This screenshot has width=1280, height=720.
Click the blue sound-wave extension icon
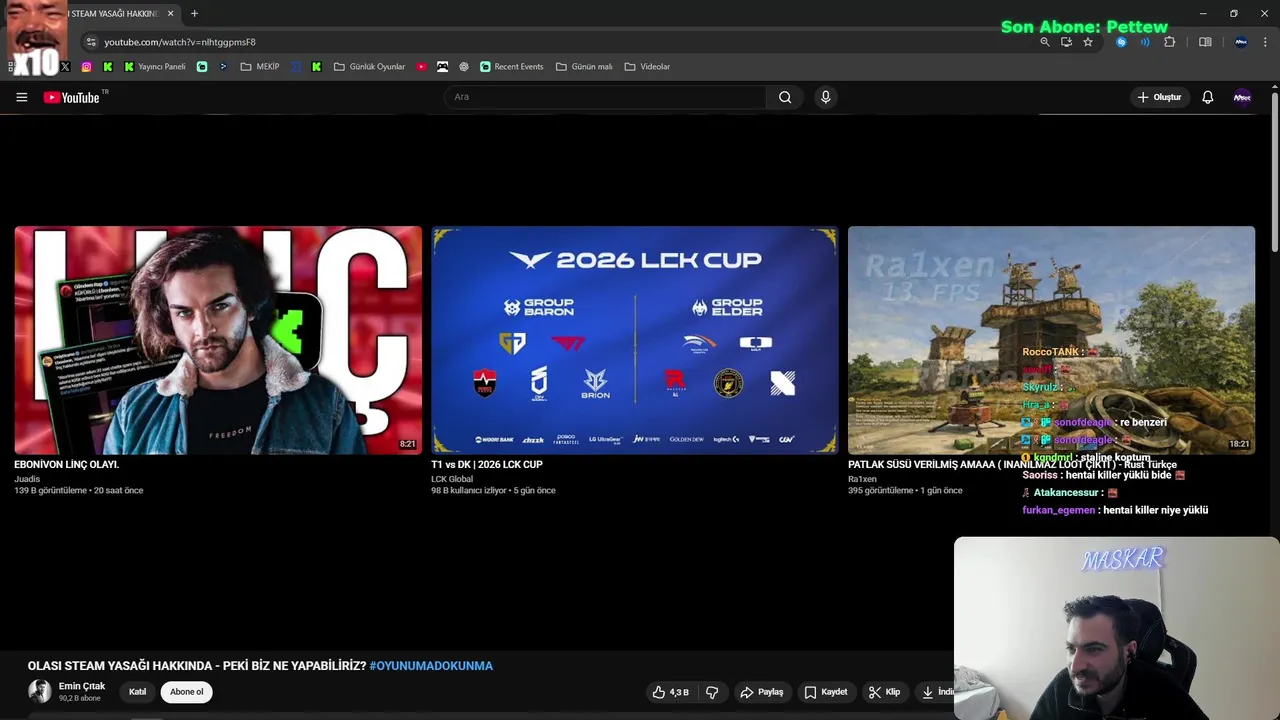(x=1145, y=42)
